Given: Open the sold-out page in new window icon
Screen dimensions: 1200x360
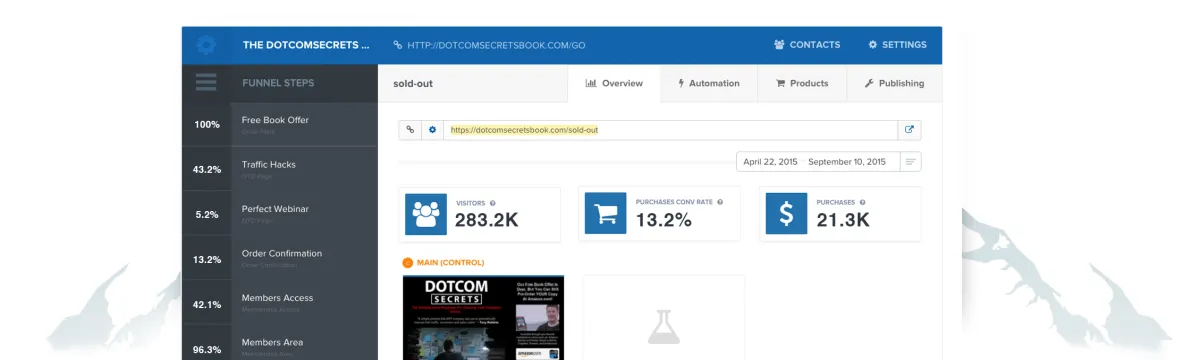Looking at the screenshot, I should pyautogui.click(x=909, y=130).
